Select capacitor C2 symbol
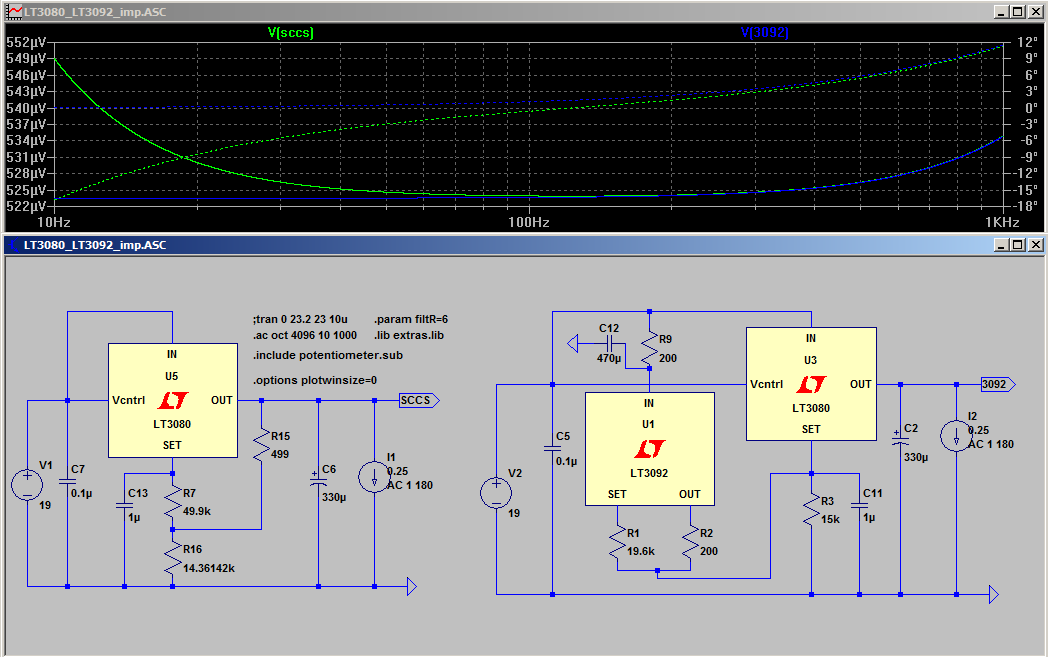The image size is (1048, 657). 900,440
